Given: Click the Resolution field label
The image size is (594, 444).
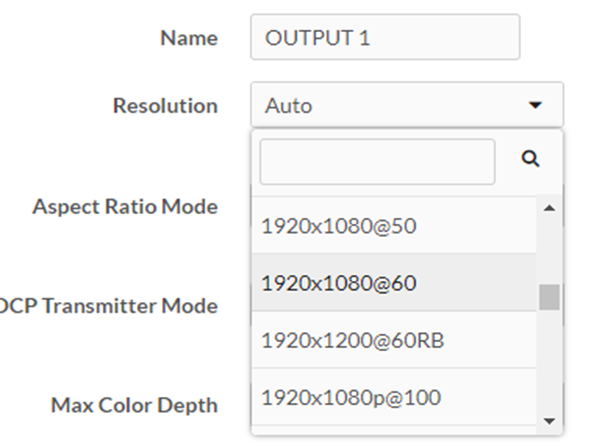Looking at the screenshot, I should [x=166, y=105].
